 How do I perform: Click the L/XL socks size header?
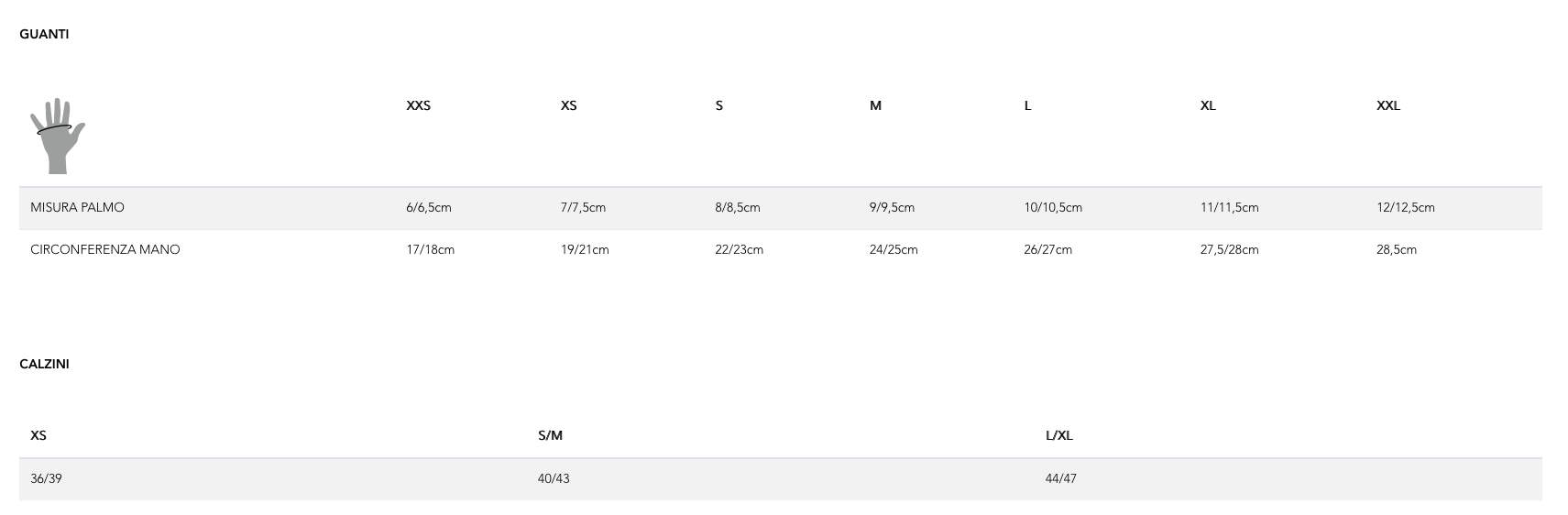1058,435
